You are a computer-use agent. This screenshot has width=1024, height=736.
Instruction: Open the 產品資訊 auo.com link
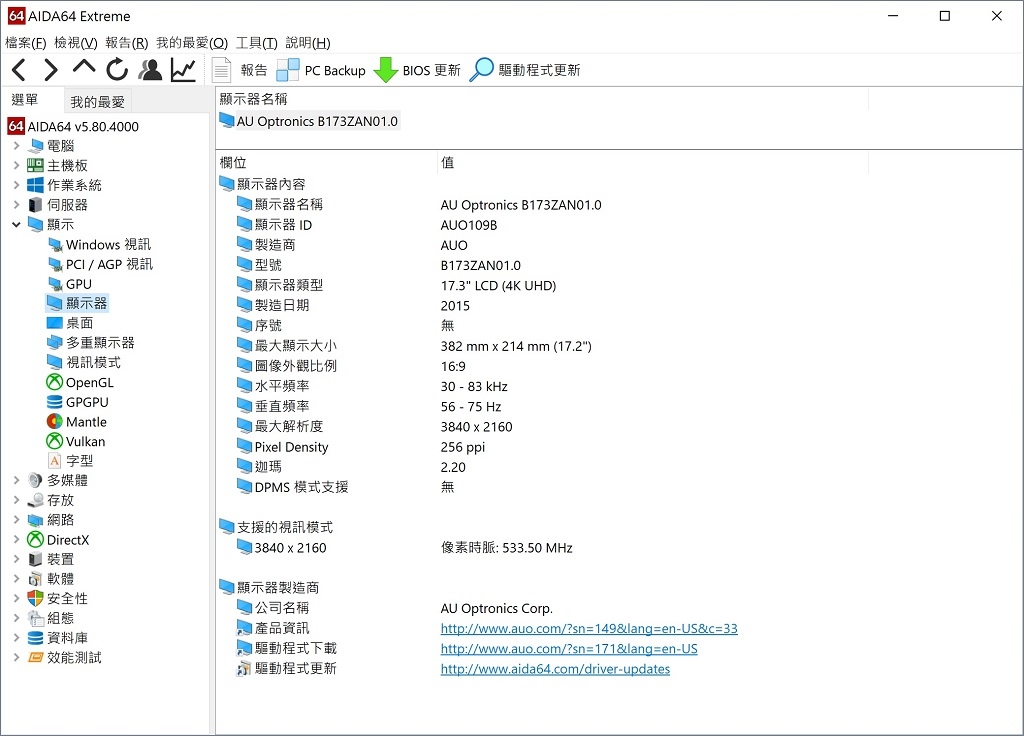[589, 628]
